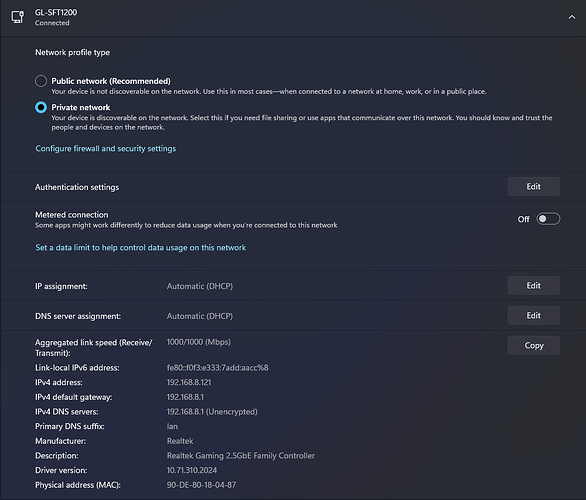Click the Realtek Gaming 2.5GbE description text
Viewport: 586px width, 500px height.
[x=241, y=456]
